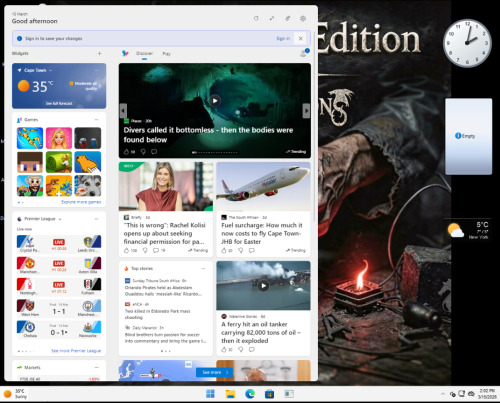Add a widget with the plus icon
This screenshot has width=500, height=403.
(99, 53)
